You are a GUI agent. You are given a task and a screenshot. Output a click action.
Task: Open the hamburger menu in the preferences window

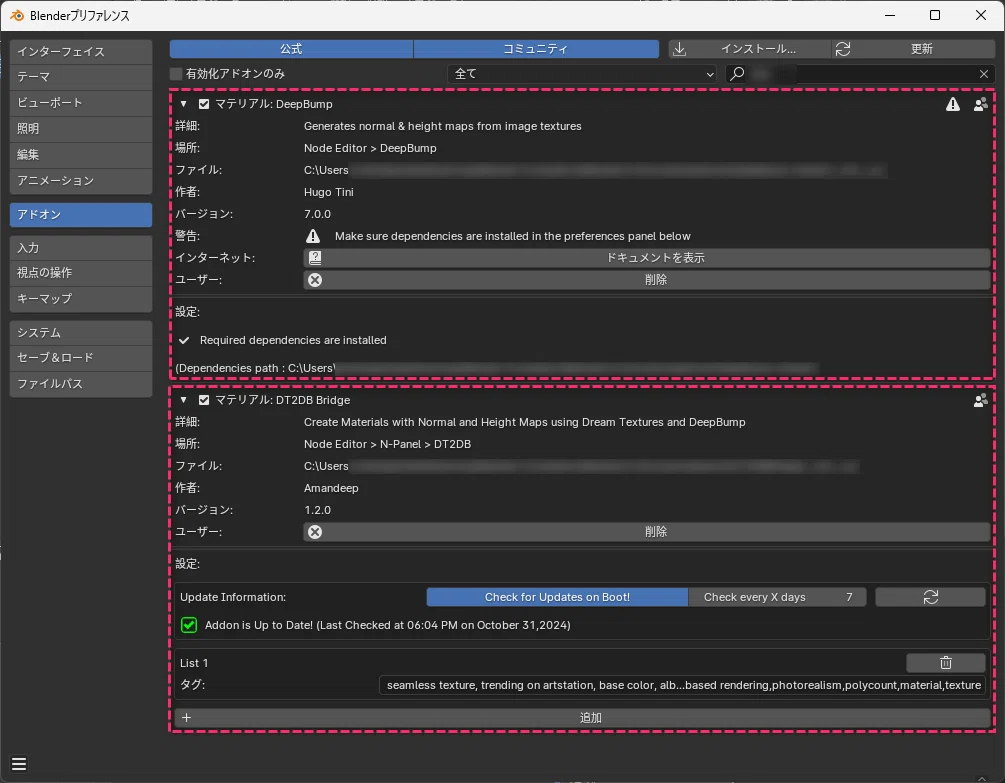pyautogui.click(x=19, y=764)
